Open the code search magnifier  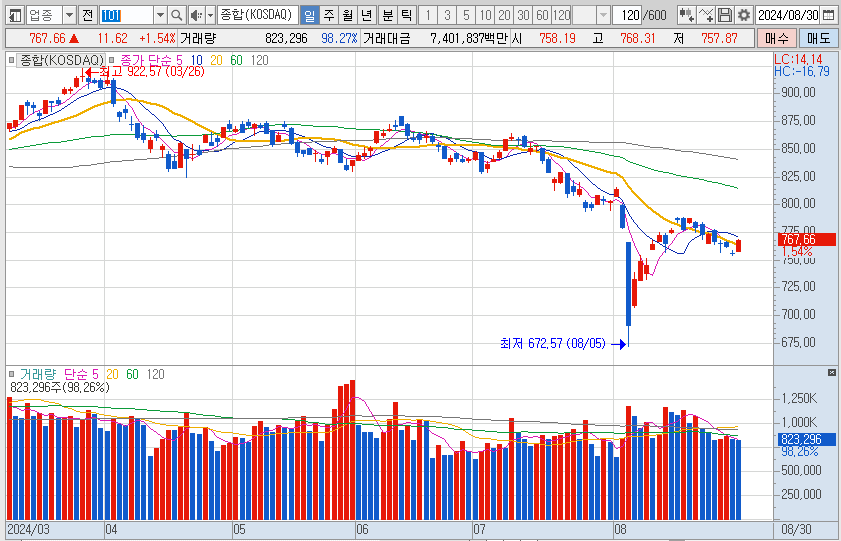[176, 15]
